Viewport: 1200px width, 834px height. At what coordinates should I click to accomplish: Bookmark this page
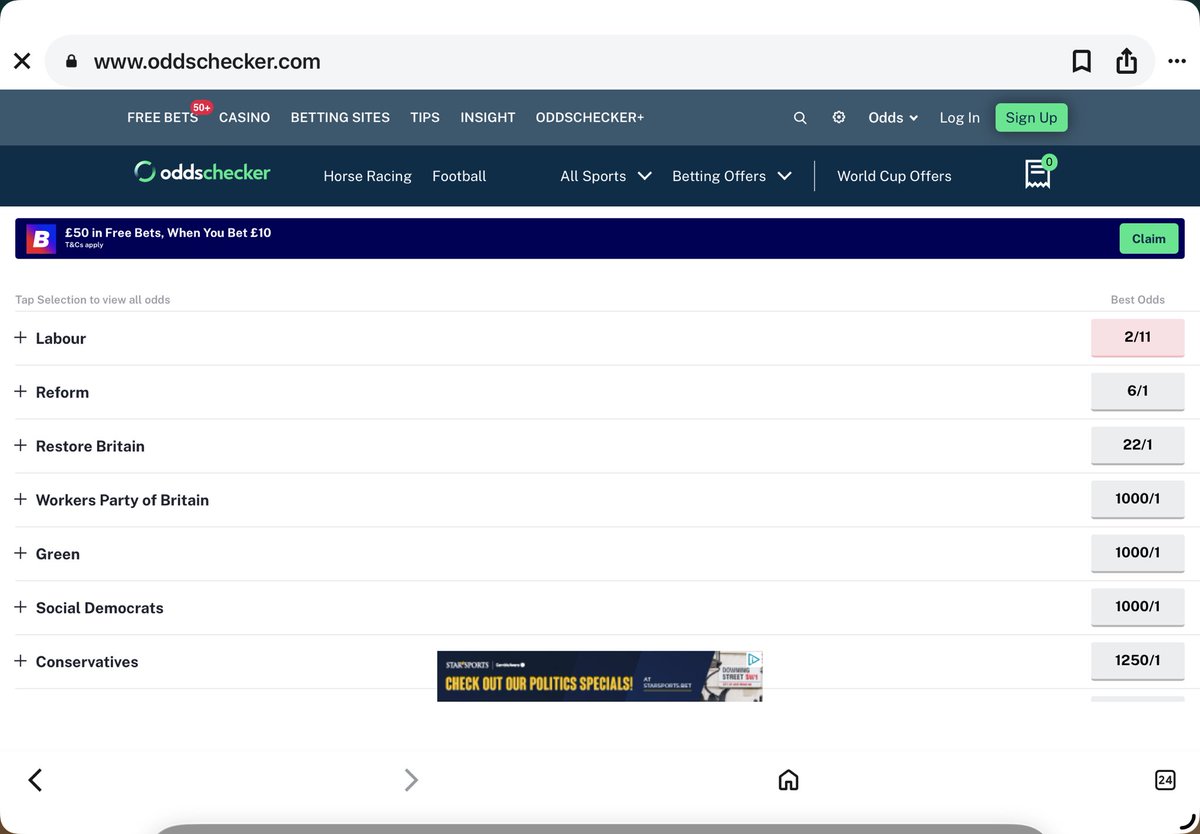(x=1081, y=61)
